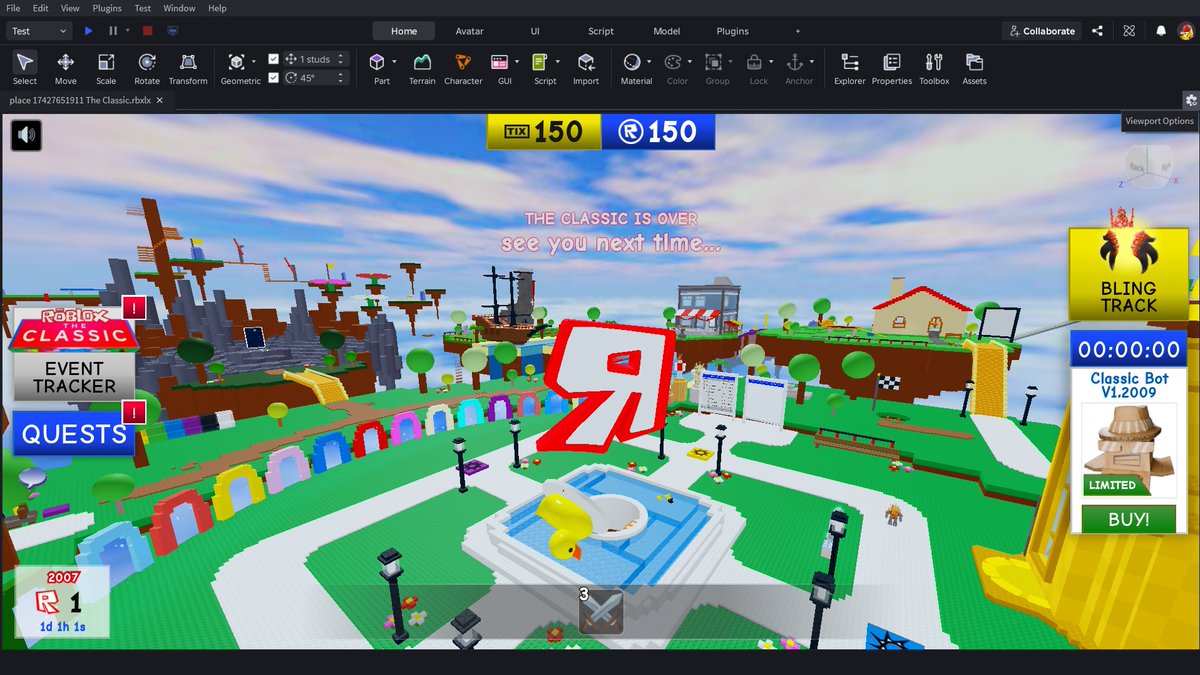Click the Anchor icon
This screenshot has width=1200, height=675.
[795, 62]
